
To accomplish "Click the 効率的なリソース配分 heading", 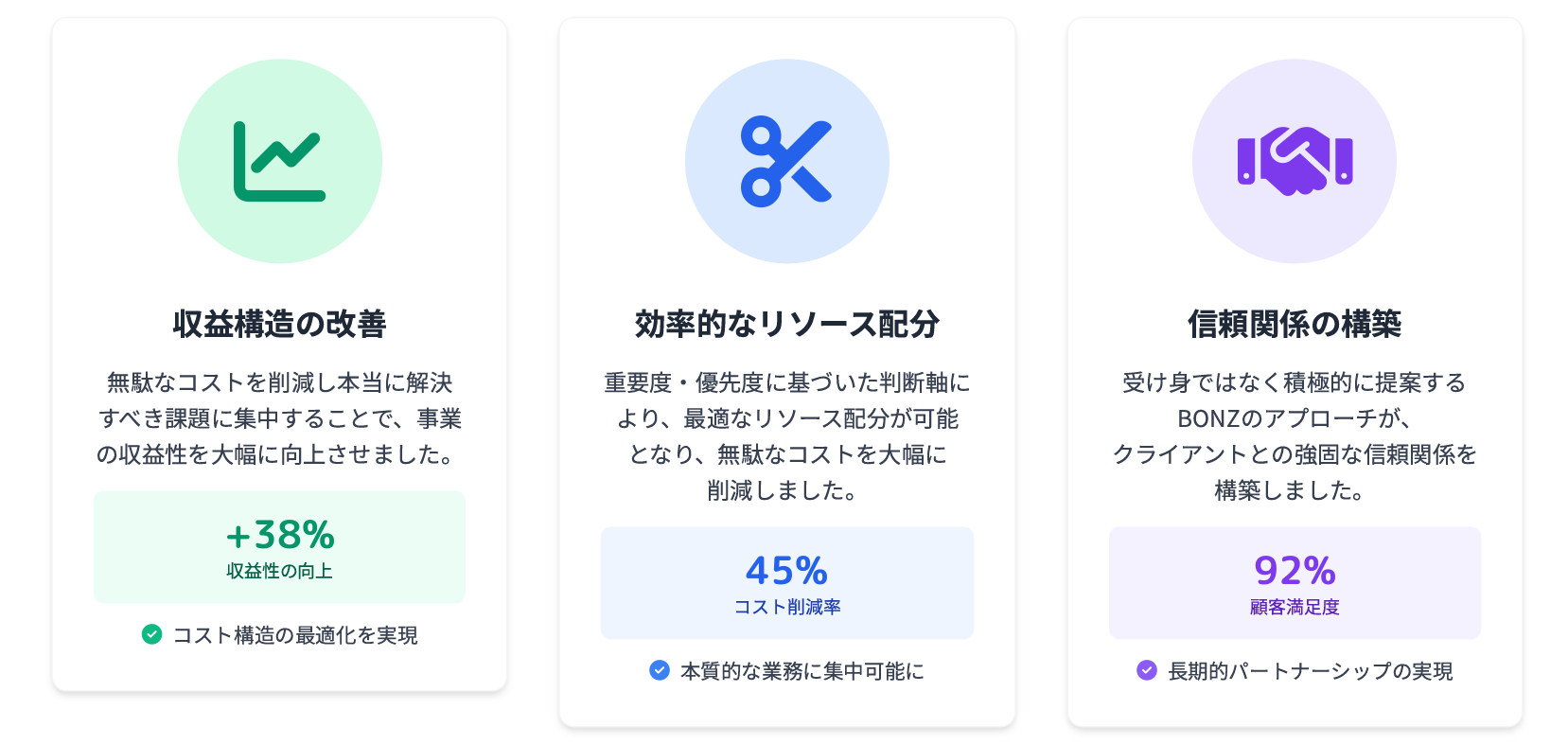I will pyautogui.click(x=786, y=324).
